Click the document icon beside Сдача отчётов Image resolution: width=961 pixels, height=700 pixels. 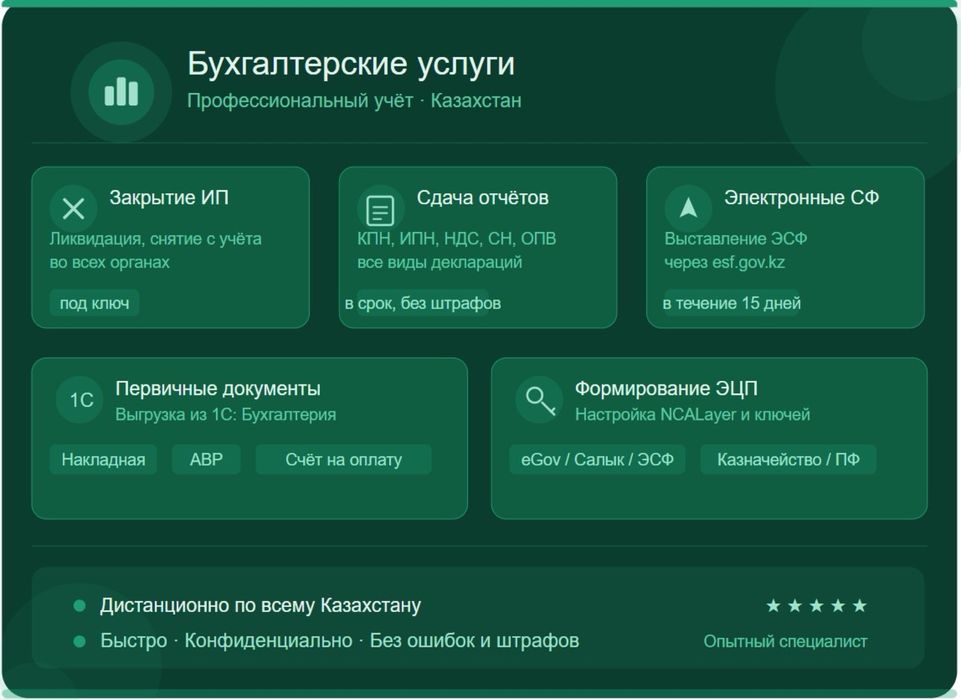[381, 210]
